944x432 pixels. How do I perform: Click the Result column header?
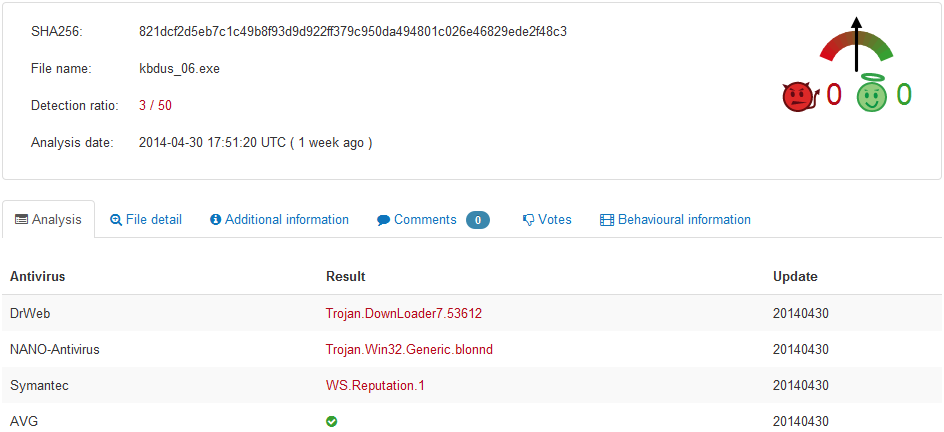[346, 277]
